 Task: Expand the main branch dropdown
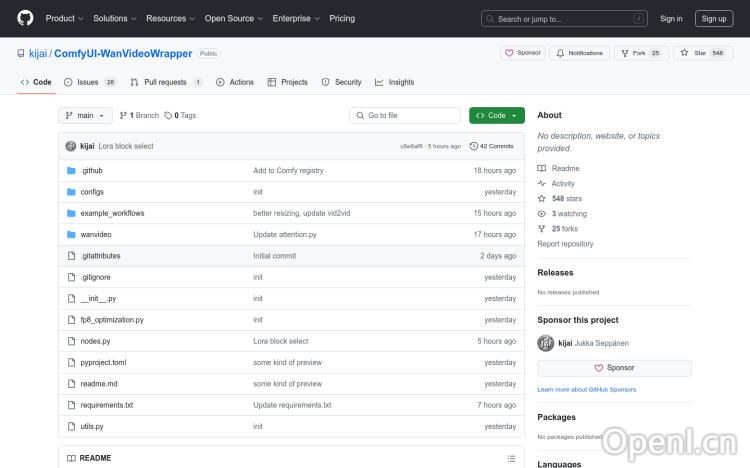(x=85, y=115)
